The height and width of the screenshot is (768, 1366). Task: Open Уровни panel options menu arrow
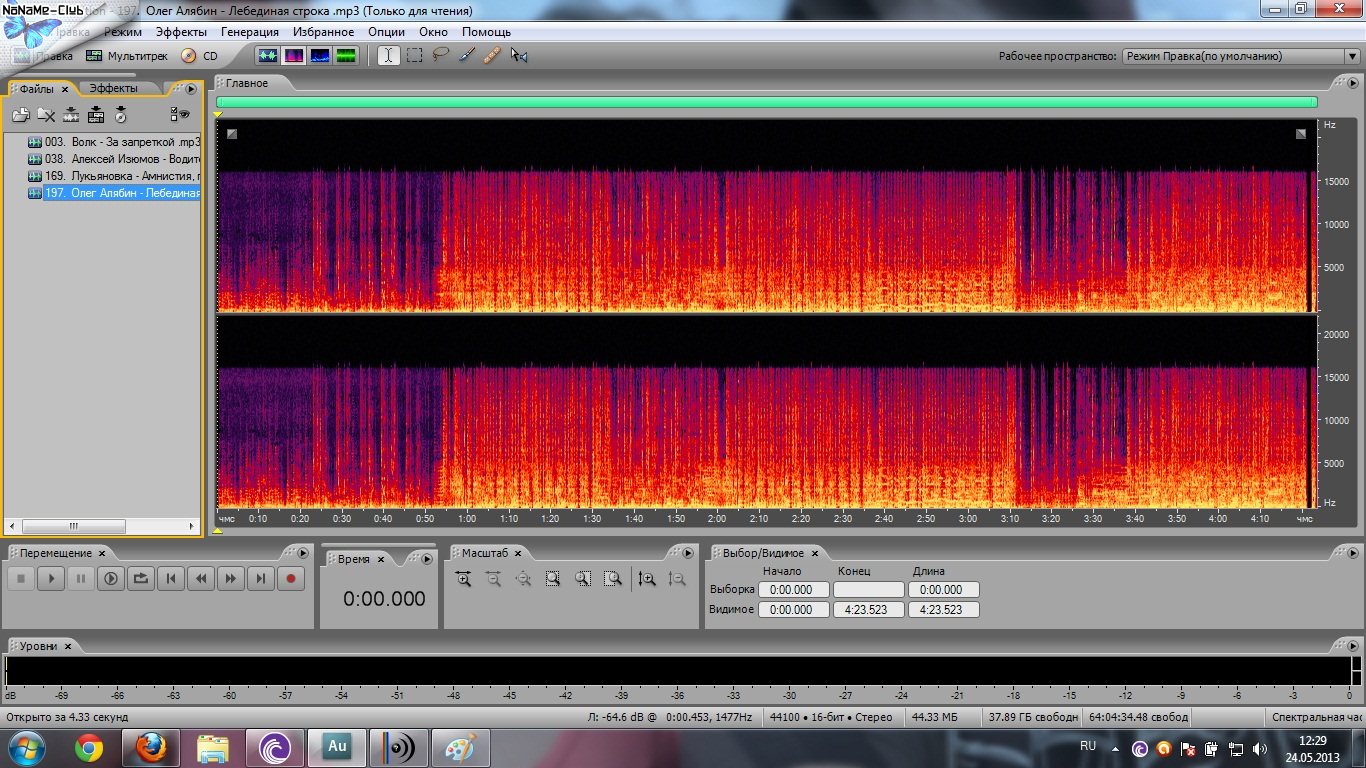pos(1351,646)
